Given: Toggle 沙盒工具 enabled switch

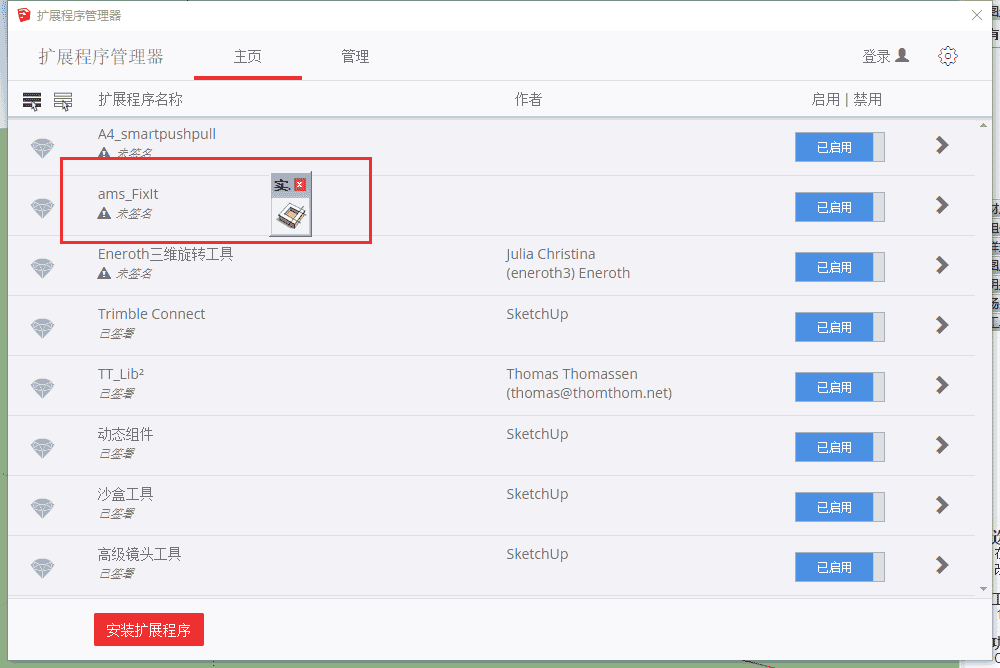Looking at the screenshot, I should point(839,507).
